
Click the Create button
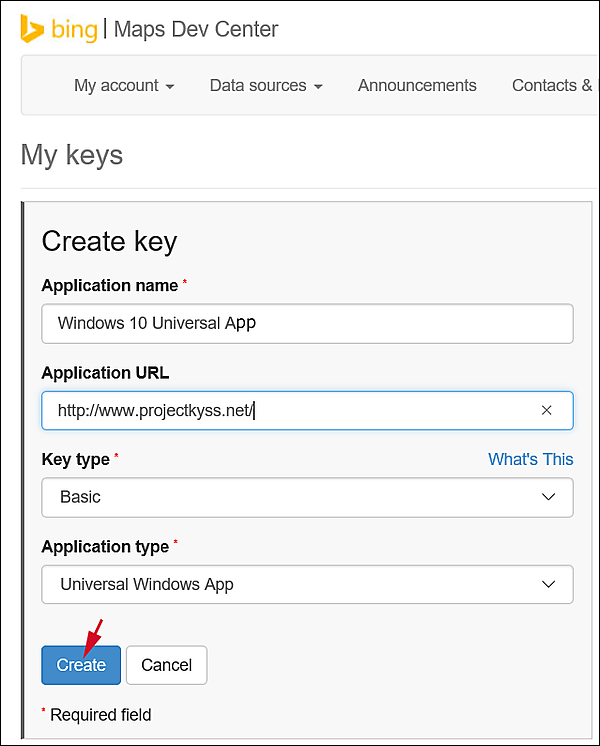click(x=81, y=665)
